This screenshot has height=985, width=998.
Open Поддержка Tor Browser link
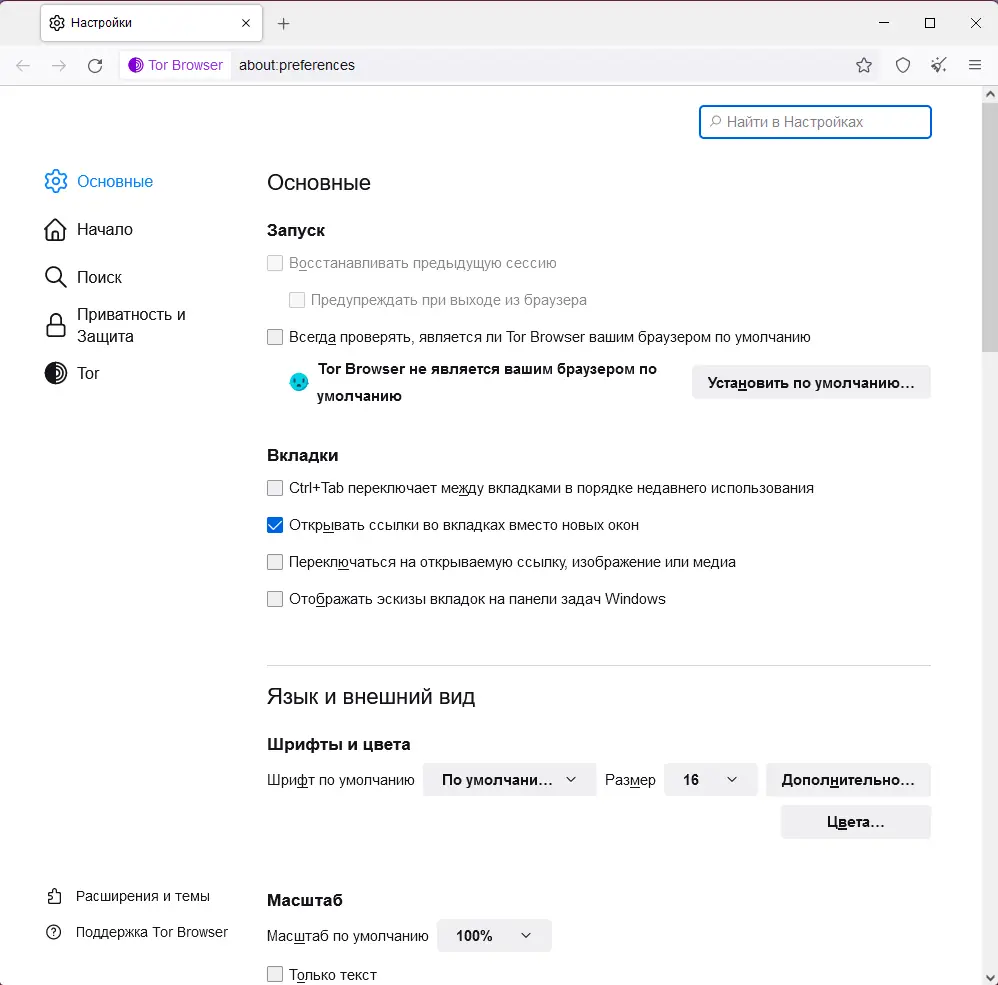(151, 932)
